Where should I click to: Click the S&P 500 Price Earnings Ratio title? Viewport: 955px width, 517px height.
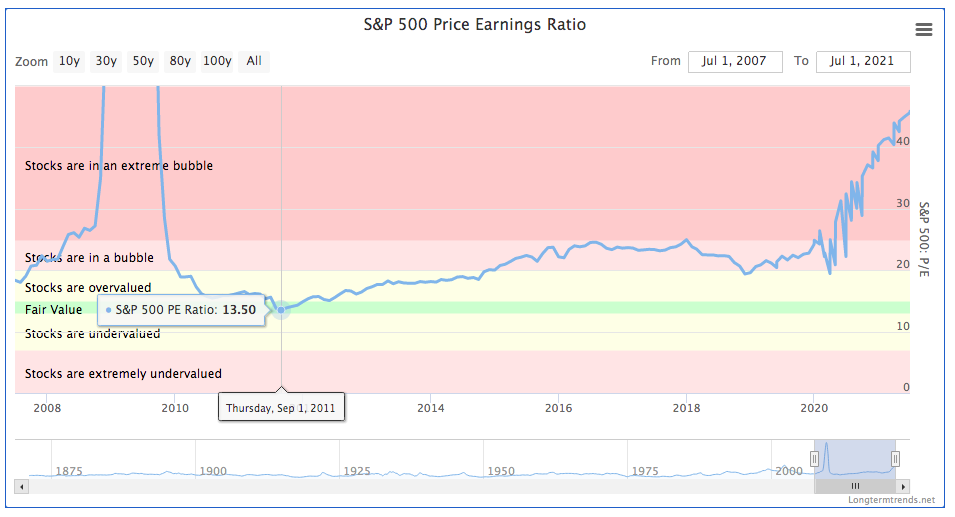pyautogui.click(x=475, y=25)
